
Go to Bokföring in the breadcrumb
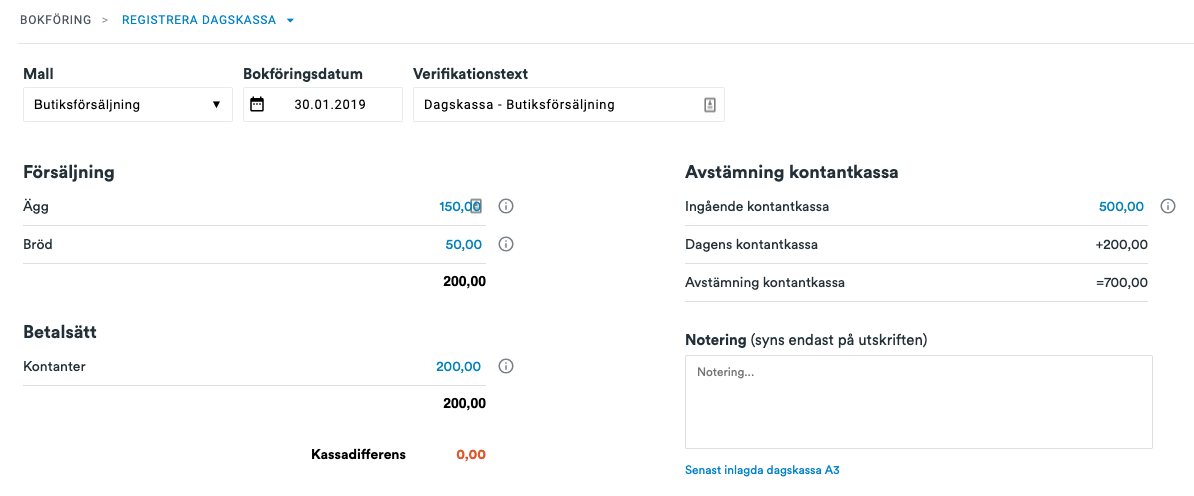point(56,21)
